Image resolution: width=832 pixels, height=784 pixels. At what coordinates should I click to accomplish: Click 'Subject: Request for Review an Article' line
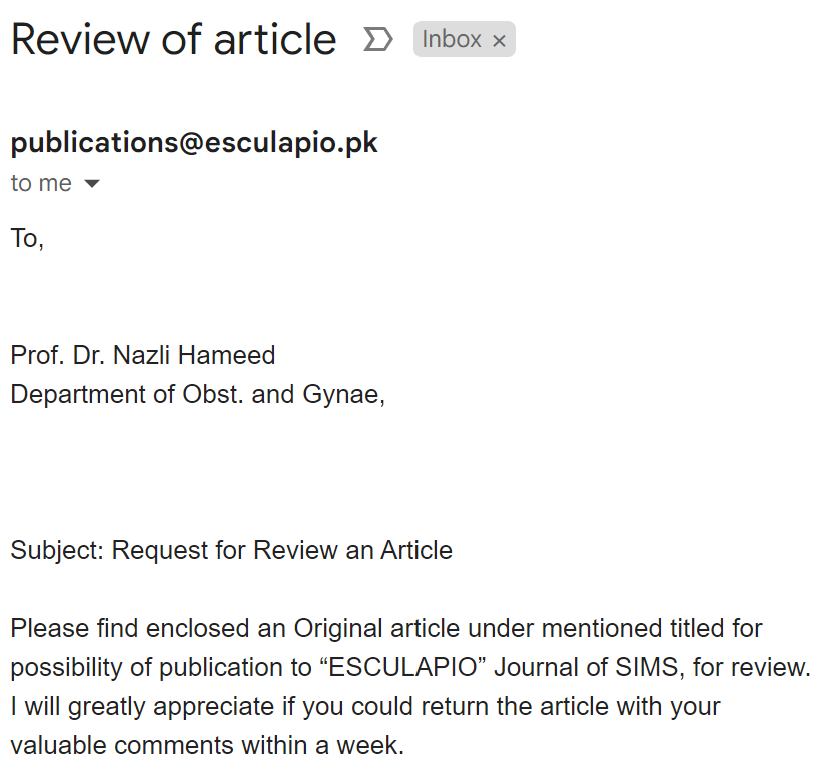click(x=231, y=550)
